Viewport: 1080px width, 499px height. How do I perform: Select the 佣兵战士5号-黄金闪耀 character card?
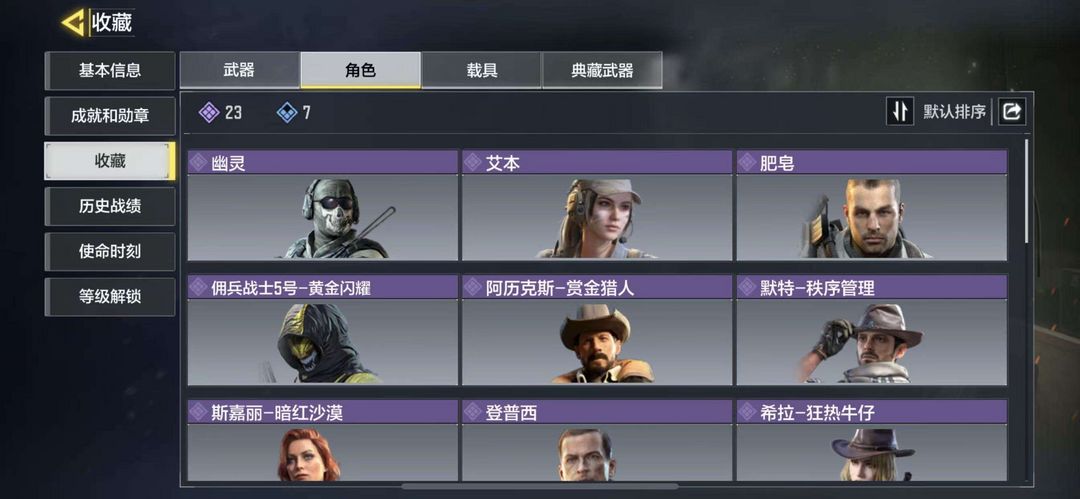(x=322, y=329)
